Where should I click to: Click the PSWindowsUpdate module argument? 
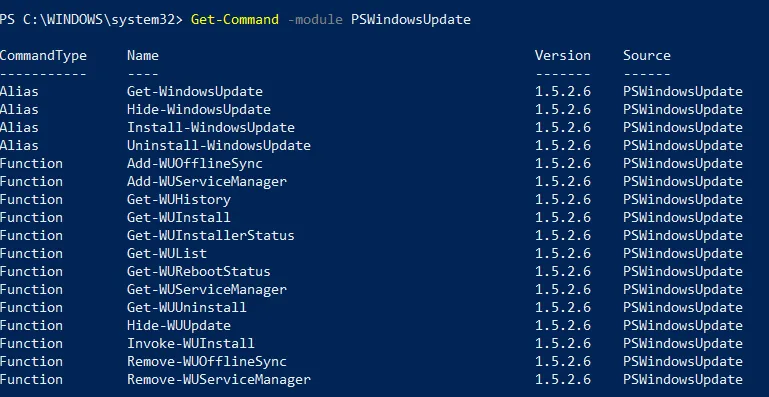pos(410,20)
